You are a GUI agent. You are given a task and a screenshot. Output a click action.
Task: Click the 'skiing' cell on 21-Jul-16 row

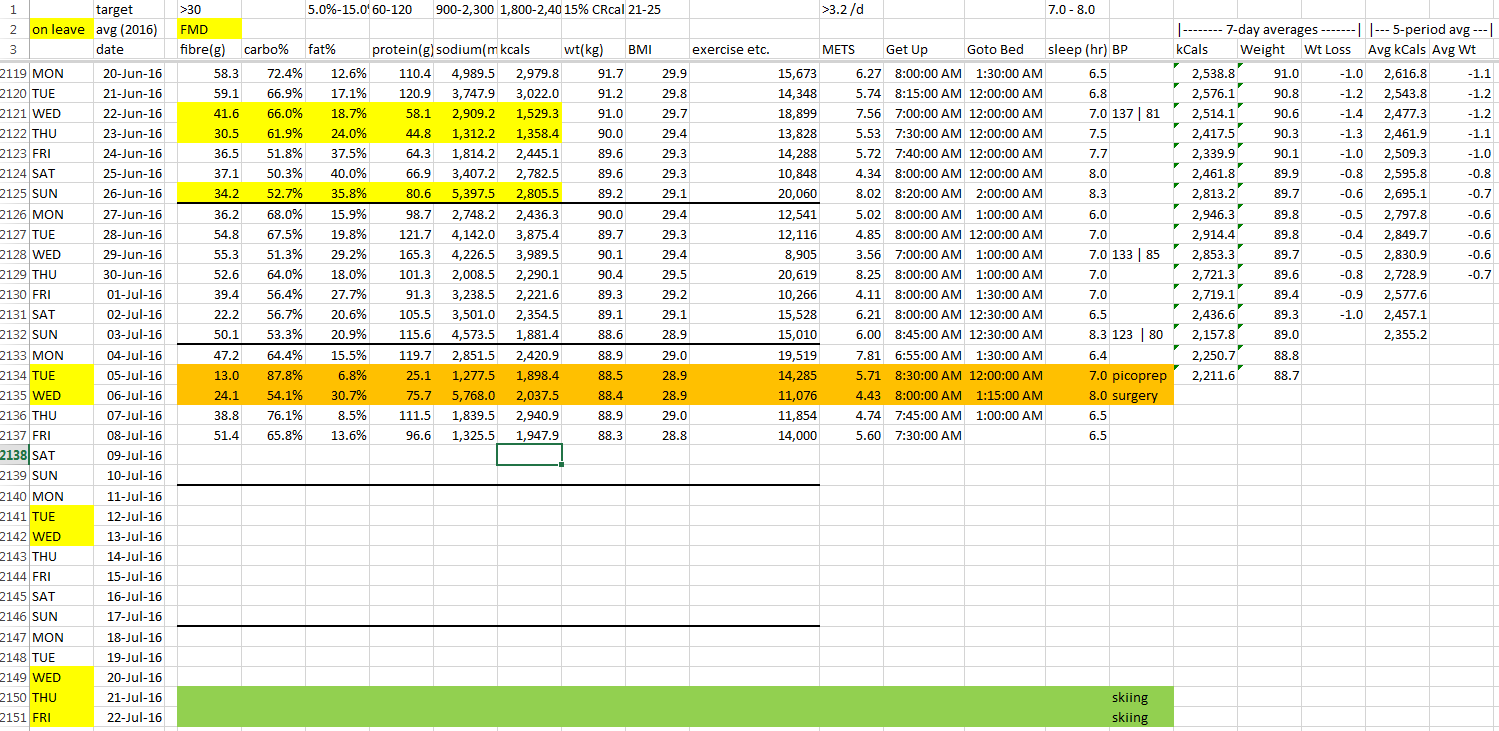[x=1141, y=697]
